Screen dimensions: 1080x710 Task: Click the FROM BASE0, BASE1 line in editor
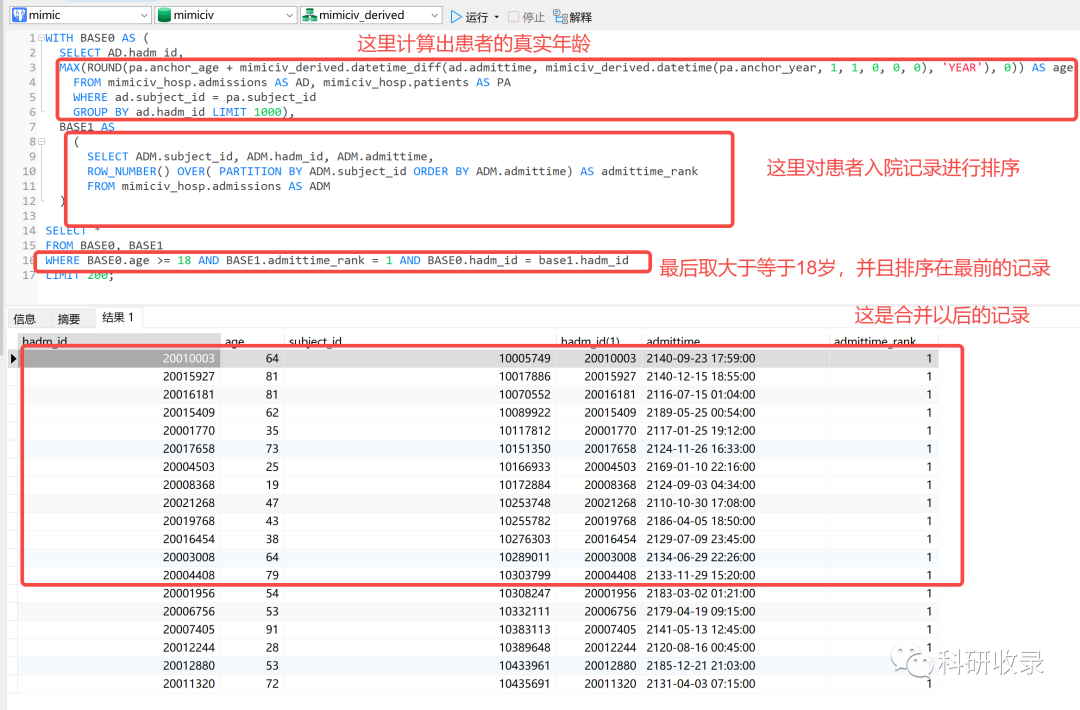click(x=104, y=246)
